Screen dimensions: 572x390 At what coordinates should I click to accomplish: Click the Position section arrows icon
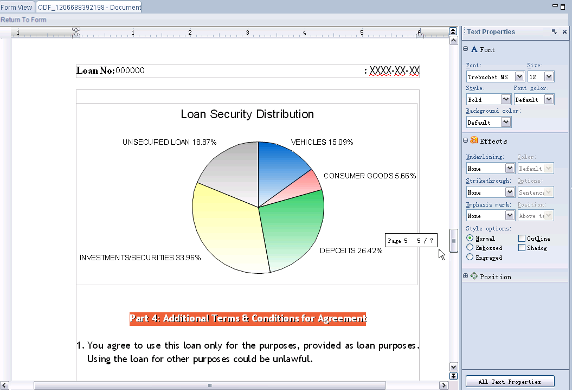(474, 276)
